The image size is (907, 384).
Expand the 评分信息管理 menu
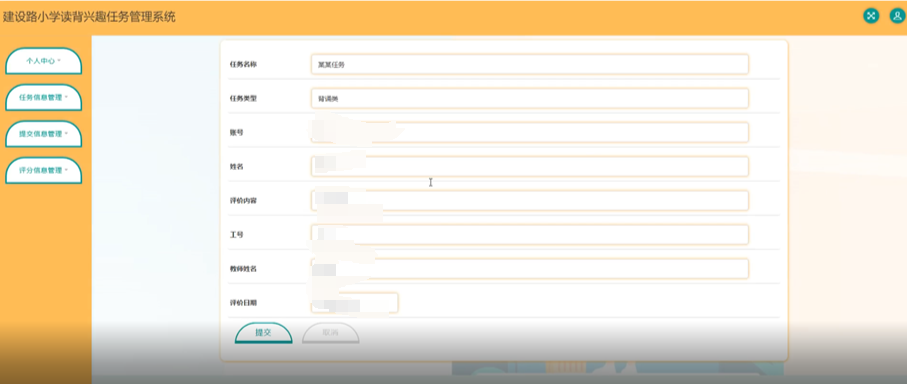point(43,170)
